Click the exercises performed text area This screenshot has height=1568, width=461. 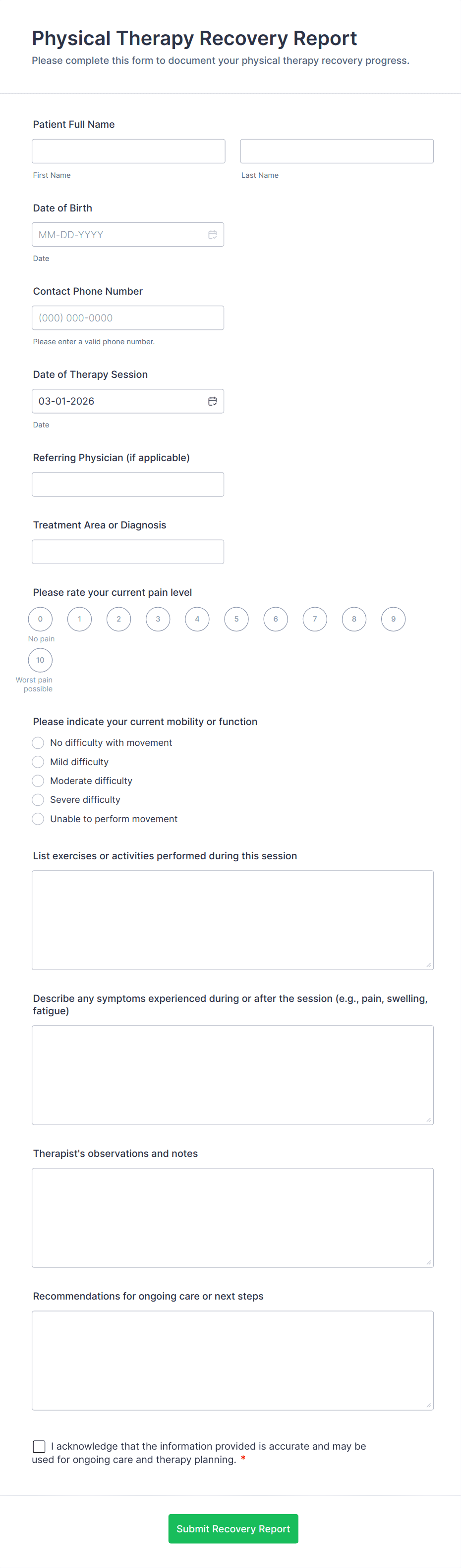click(232, 920)
